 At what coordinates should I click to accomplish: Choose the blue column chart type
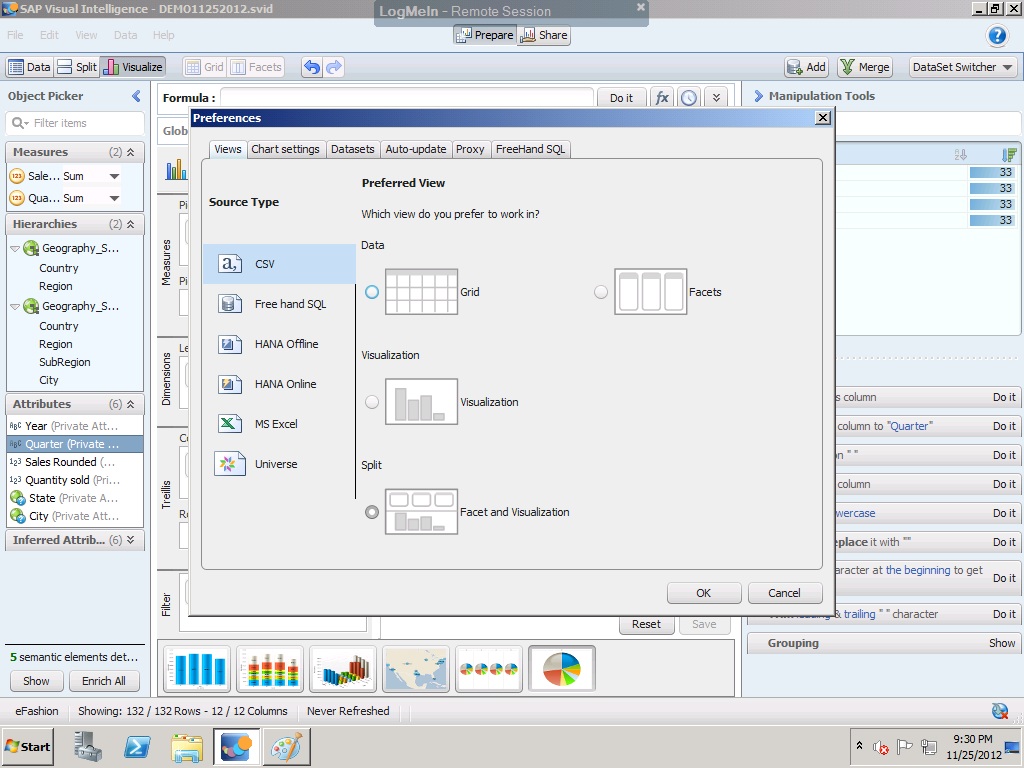197,669
